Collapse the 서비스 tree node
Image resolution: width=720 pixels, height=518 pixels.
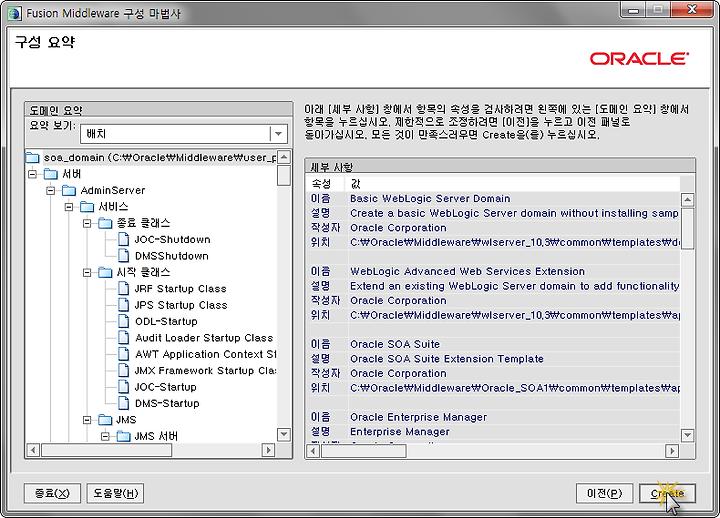(69, 207)
